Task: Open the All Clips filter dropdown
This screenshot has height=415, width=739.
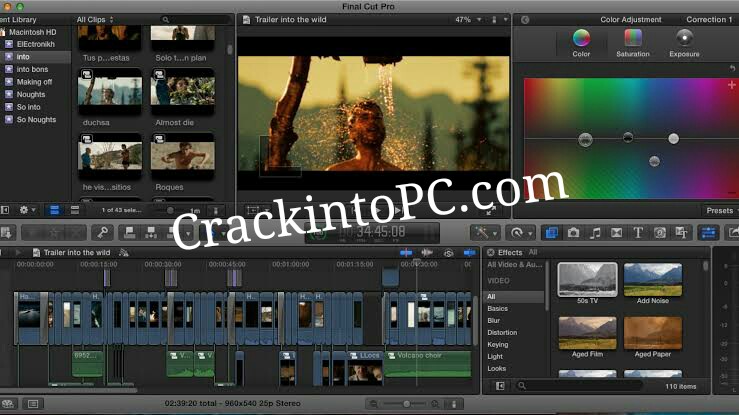Action: (95, 20)
